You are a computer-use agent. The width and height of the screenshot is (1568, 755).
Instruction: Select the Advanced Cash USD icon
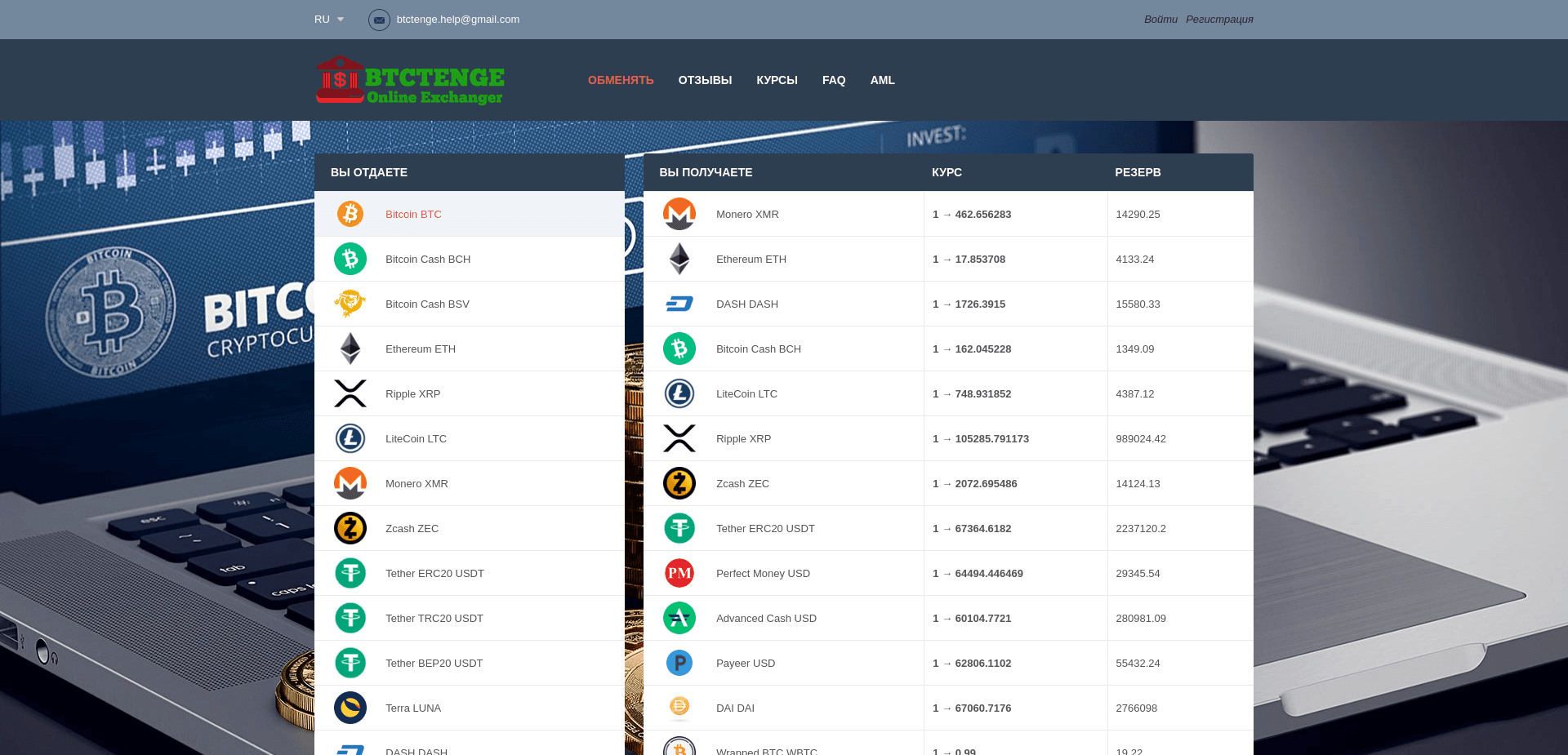tap(679, 618)
